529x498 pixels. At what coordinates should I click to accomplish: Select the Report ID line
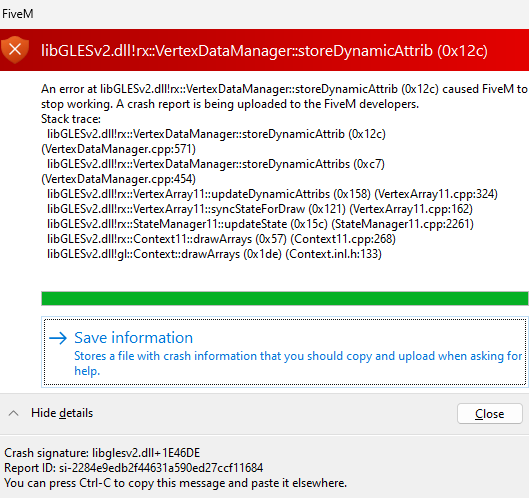tap(134, 468)
